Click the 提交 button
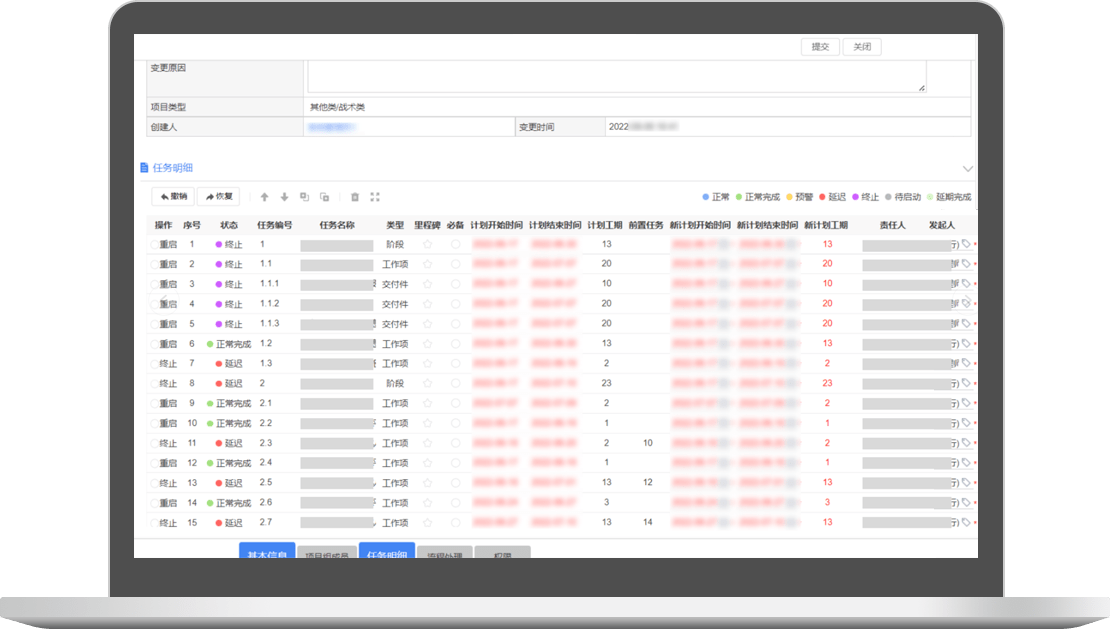The height and width of the screenshot is (629, 1110). 820,47
